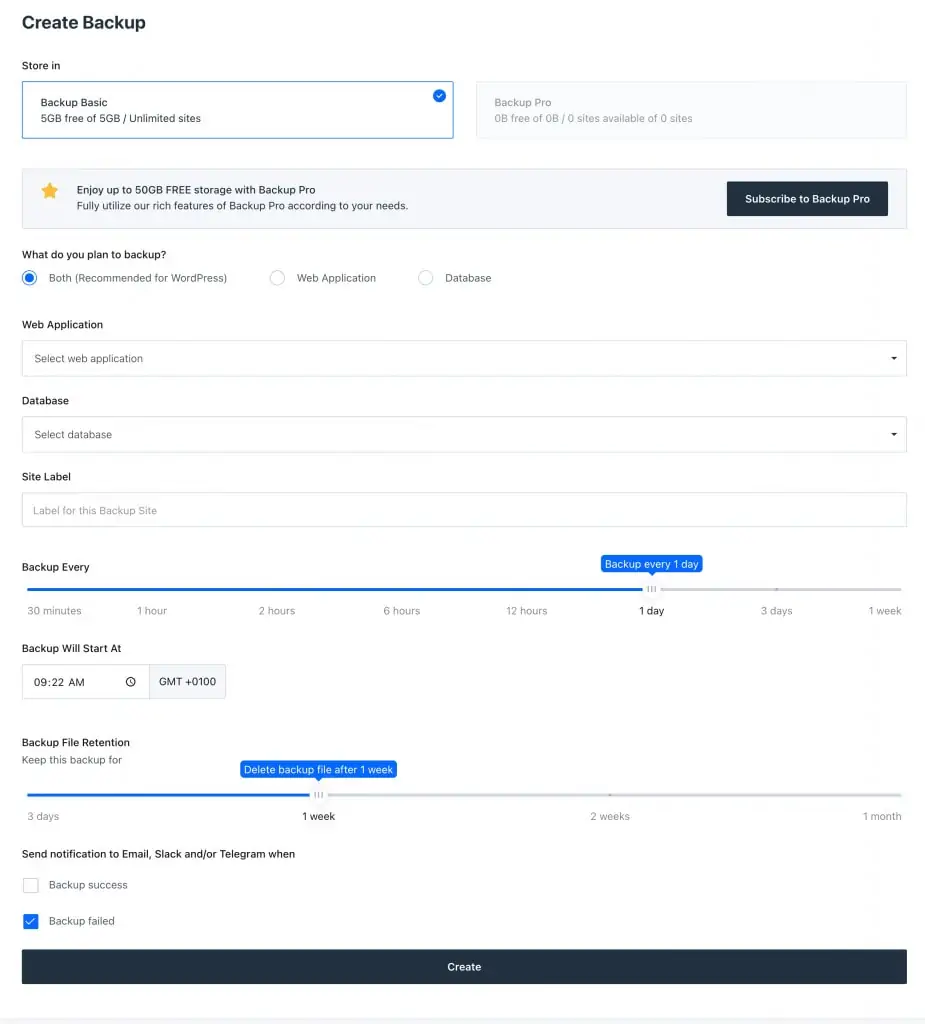Disable the Backup failed checkbox
The height and width of the screenshot is (1024, 925).
pyautogui.click(x=30, y=921)
